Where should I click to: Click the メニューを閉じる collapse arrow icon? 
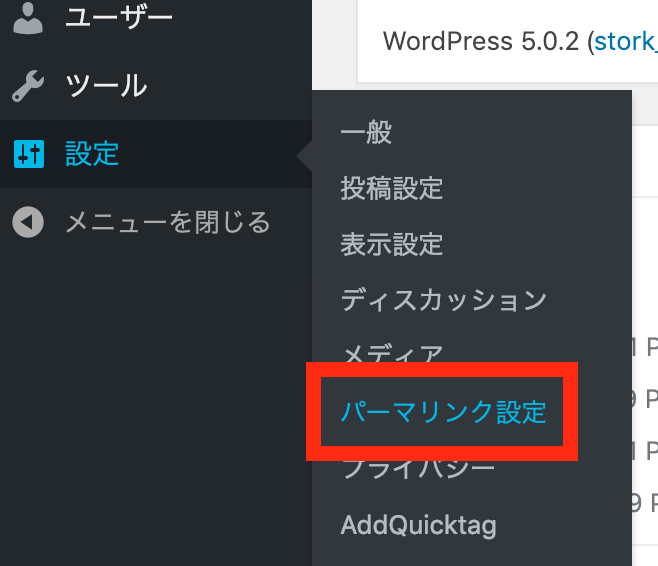28,222
